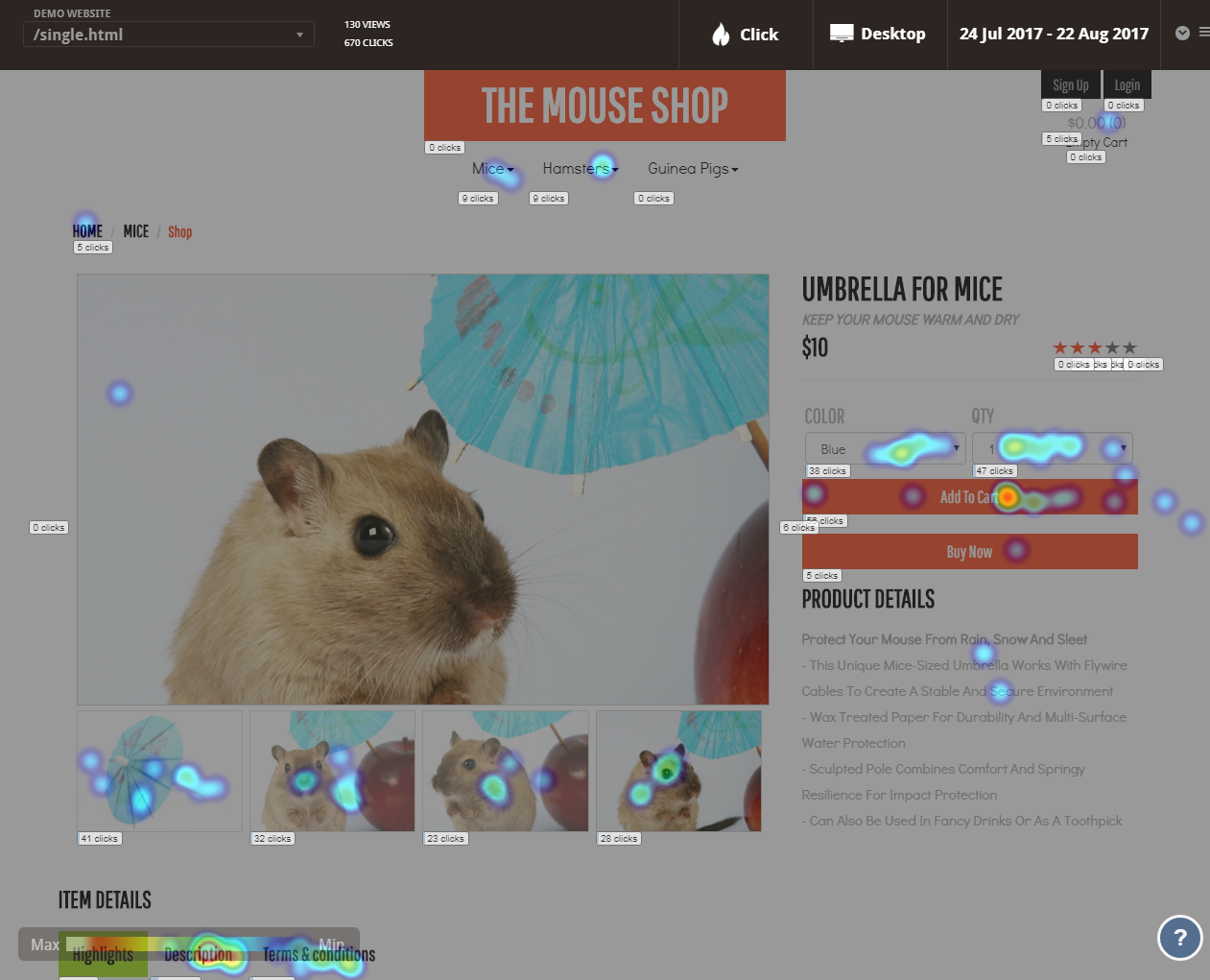
Task: Select the thumbnail labeled 28 clicks
Action: point(678,771)
